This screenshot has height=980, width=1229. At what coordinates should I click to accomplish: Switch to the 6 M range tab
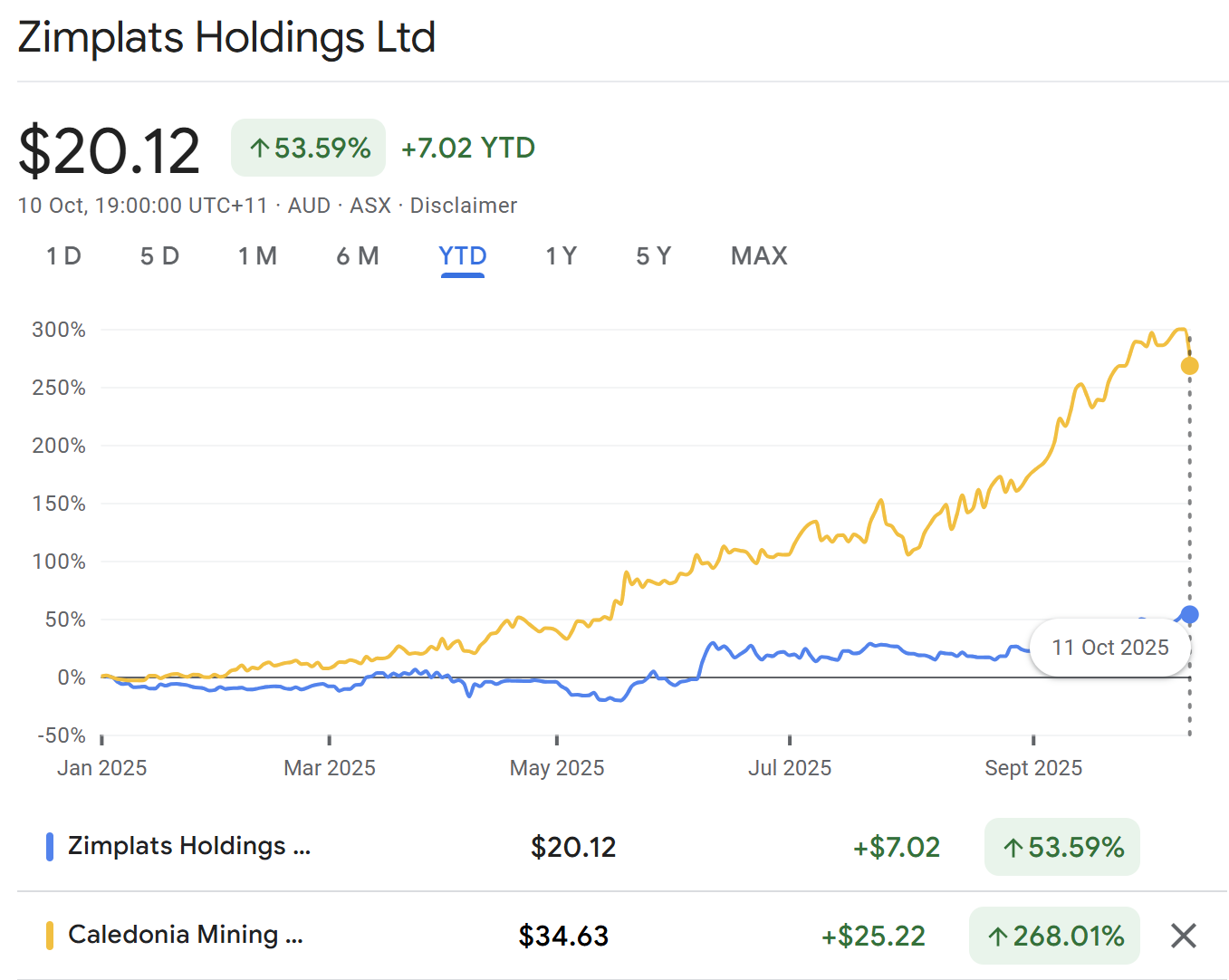(x=358, y=256)
